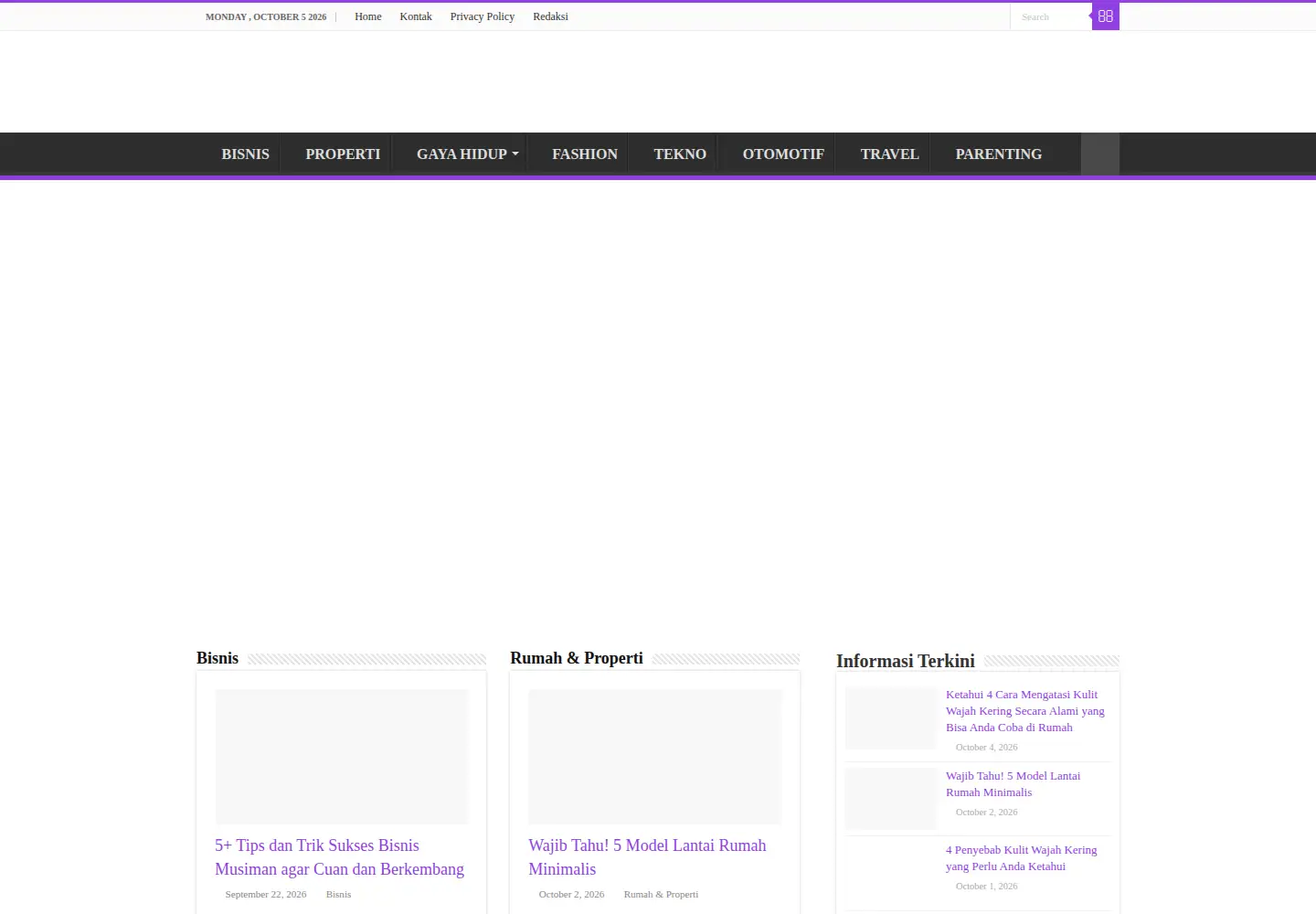Select the PARENTING menu item

tap(999, 154)
